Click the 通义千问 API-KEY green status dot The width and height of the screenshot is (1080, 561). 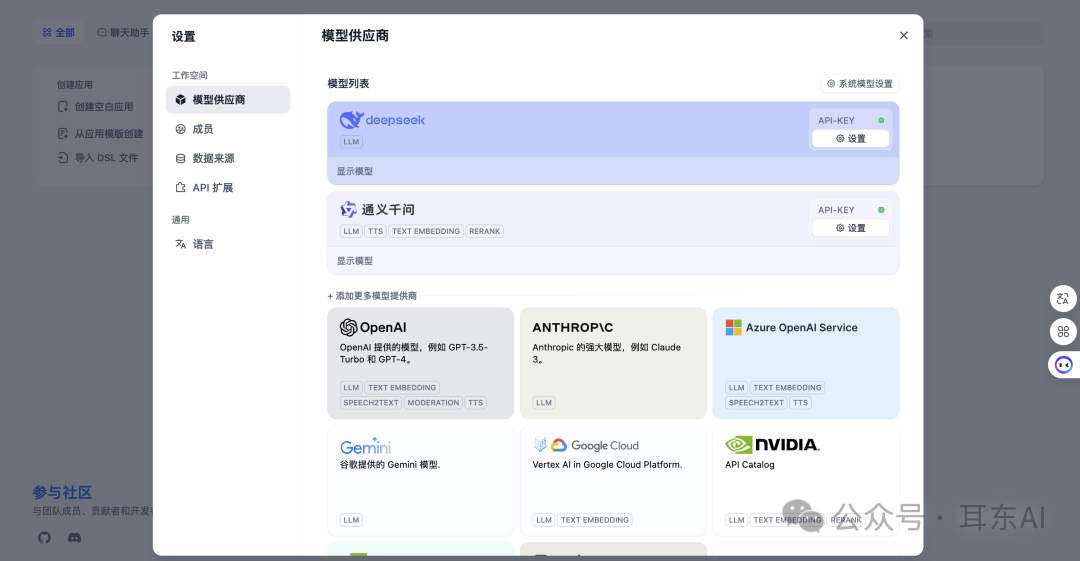pos(881,210)
